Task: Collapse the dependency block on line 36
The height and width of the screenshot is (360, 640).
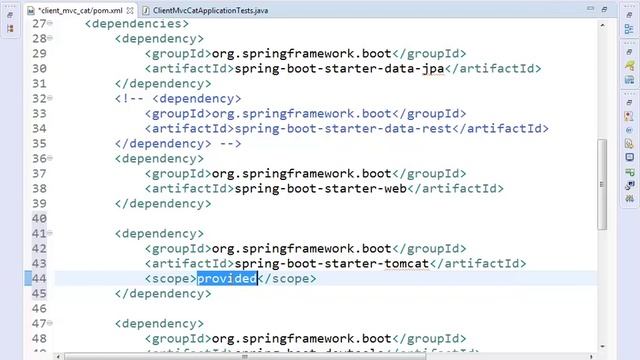Action: pos(50,158)
